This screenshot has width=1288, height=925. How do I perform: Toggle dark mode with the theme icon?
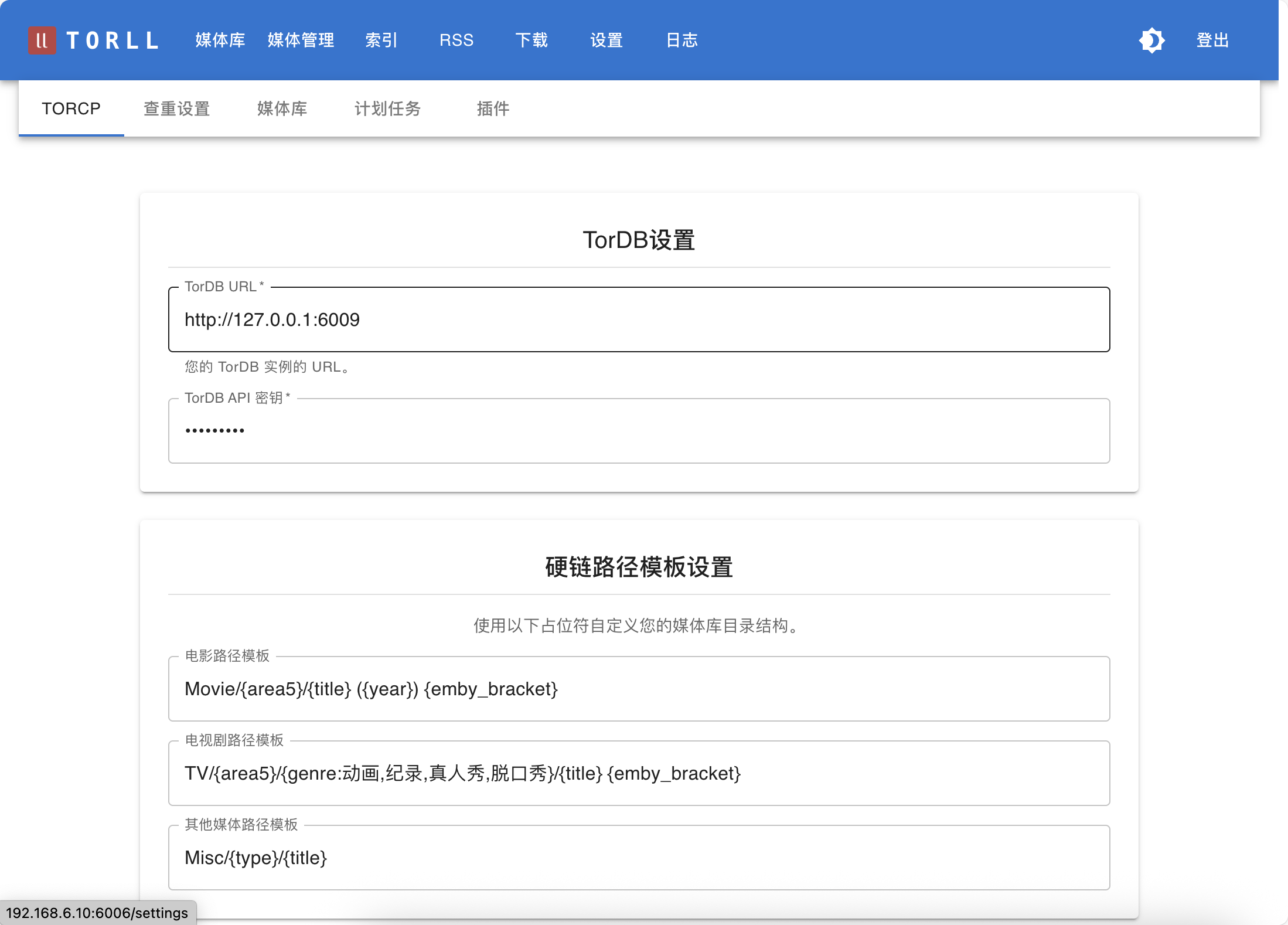point(1152,40)
